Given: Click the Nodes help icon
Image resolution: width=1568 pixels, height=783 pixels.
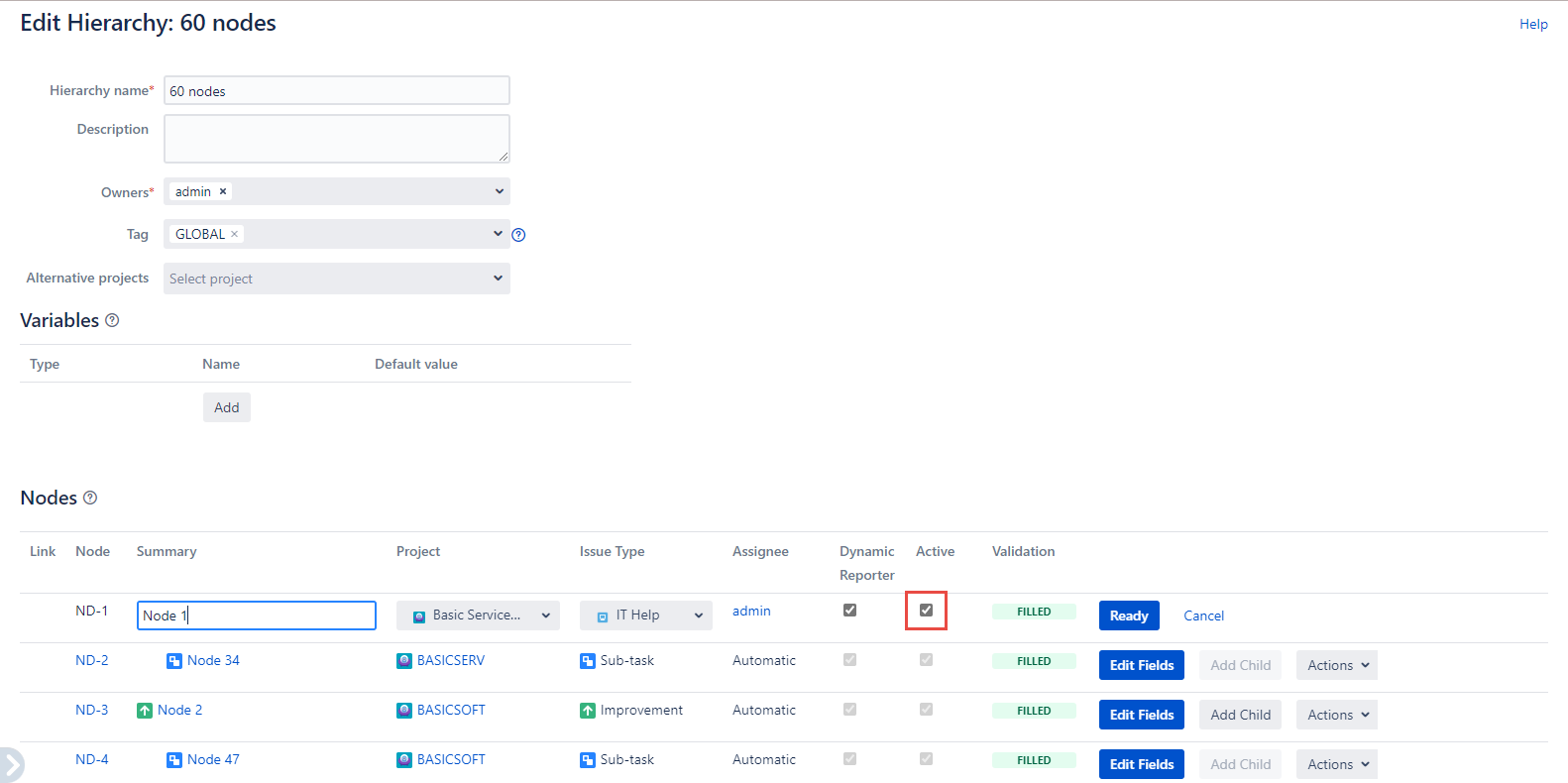Looking at the screenshot, I should [x=90, y=498].
